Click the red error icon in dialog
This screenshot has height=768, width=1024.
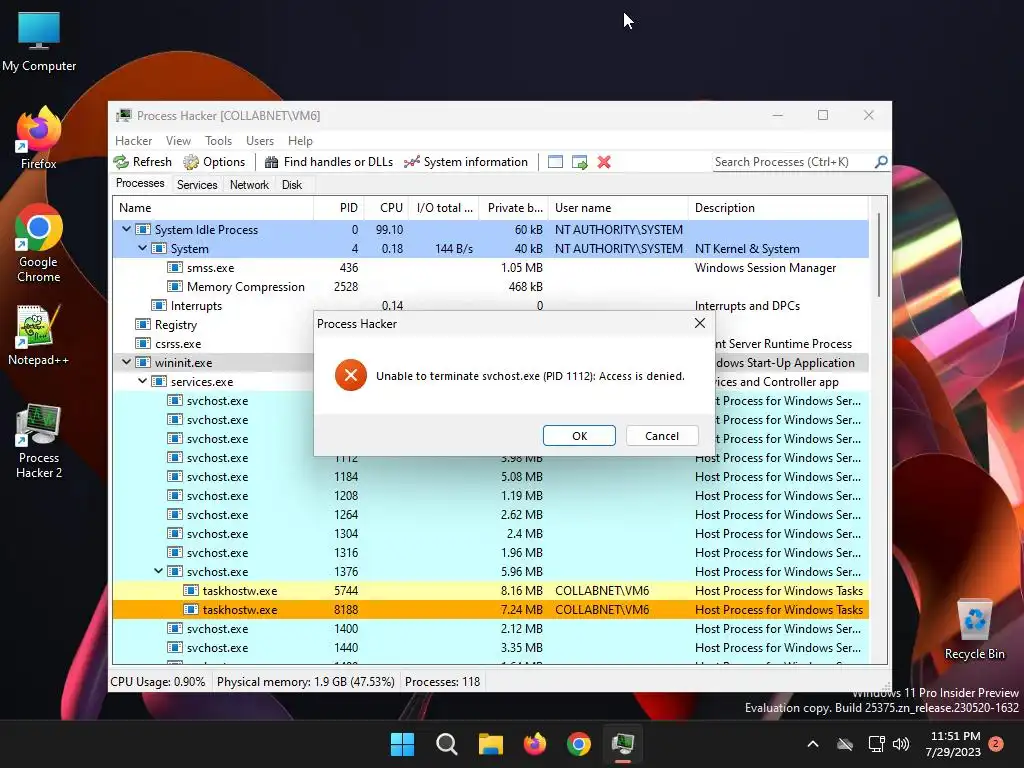coord(351,376)
